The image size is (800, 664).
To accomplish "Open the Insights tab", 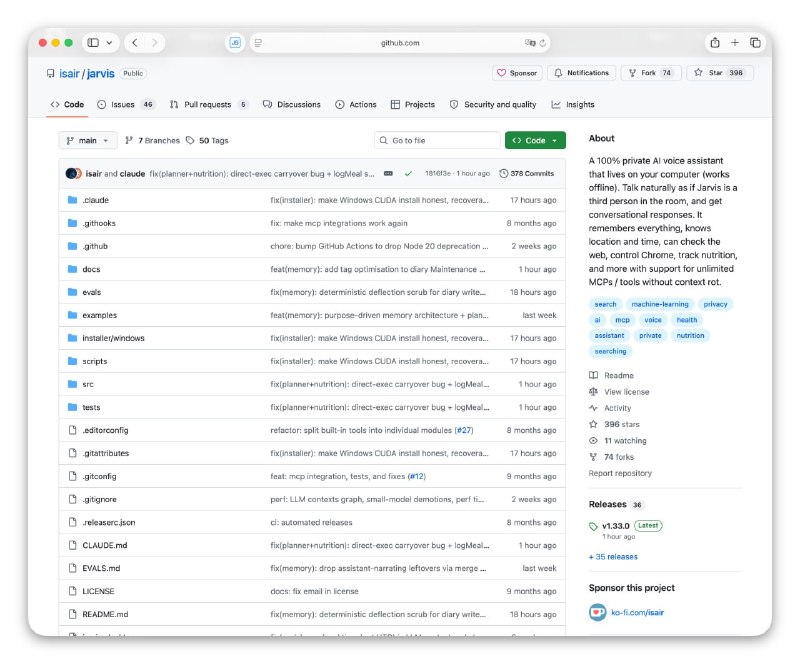I will pos(573,105).
